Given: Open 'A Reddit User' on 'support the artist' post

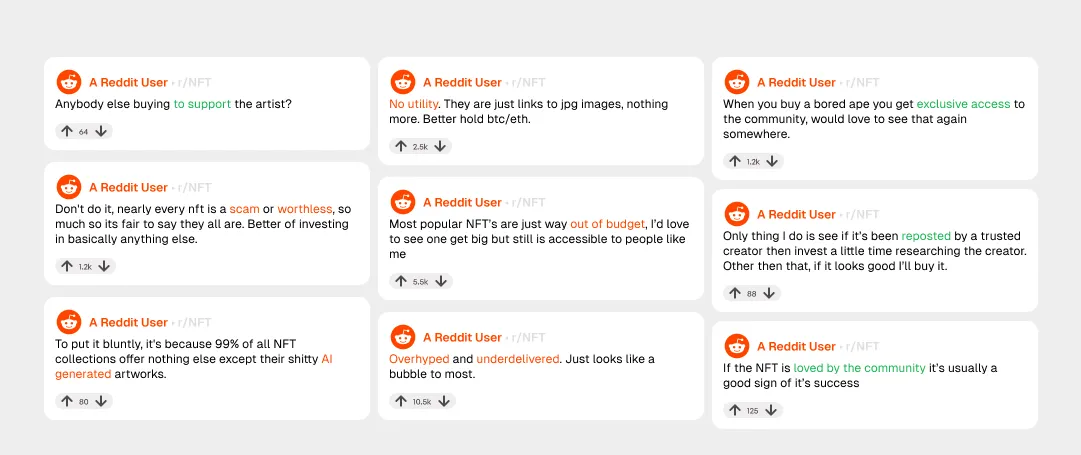Looking at the screenshot, I should tap(128, 83).
